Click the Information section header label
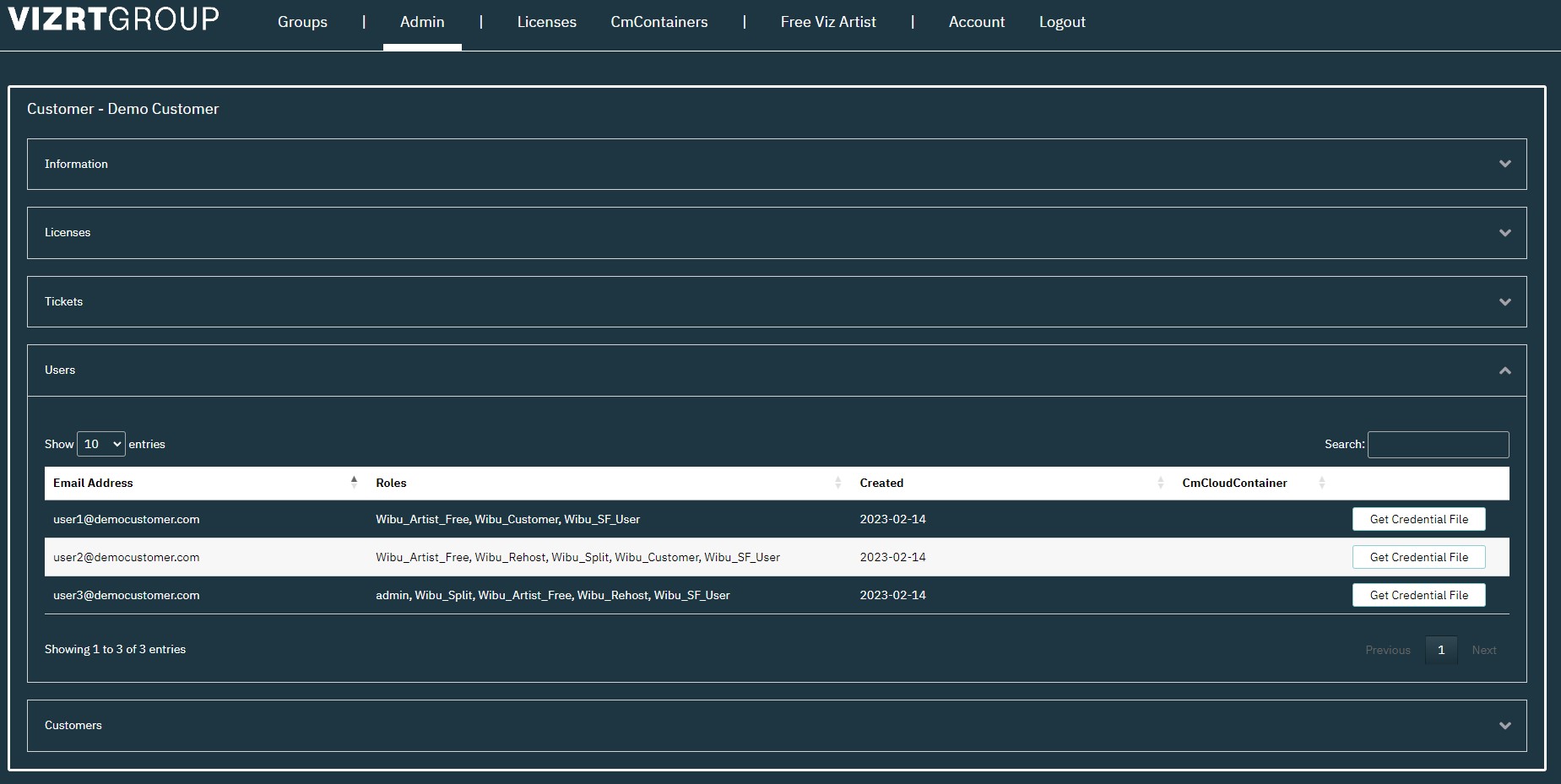 point(76,164)
